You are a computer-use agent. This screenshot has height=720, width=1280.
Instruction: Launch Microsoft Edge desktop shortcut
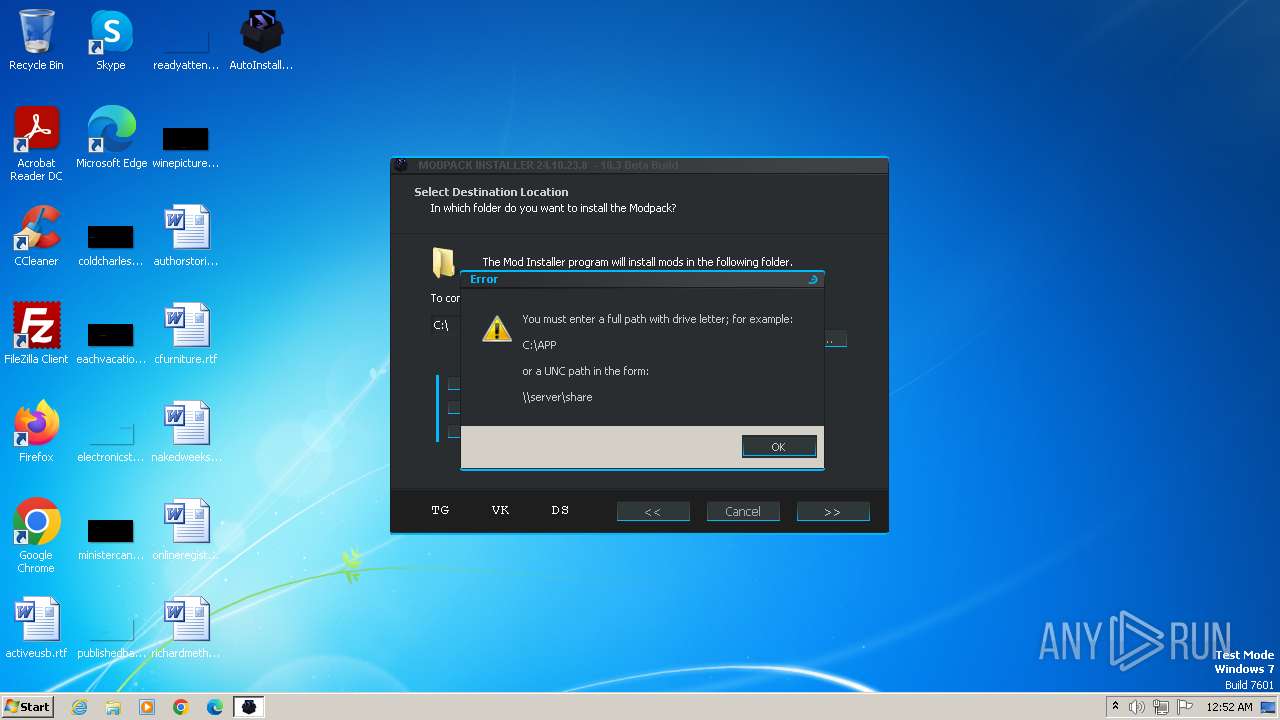click(x=111, y=138)
